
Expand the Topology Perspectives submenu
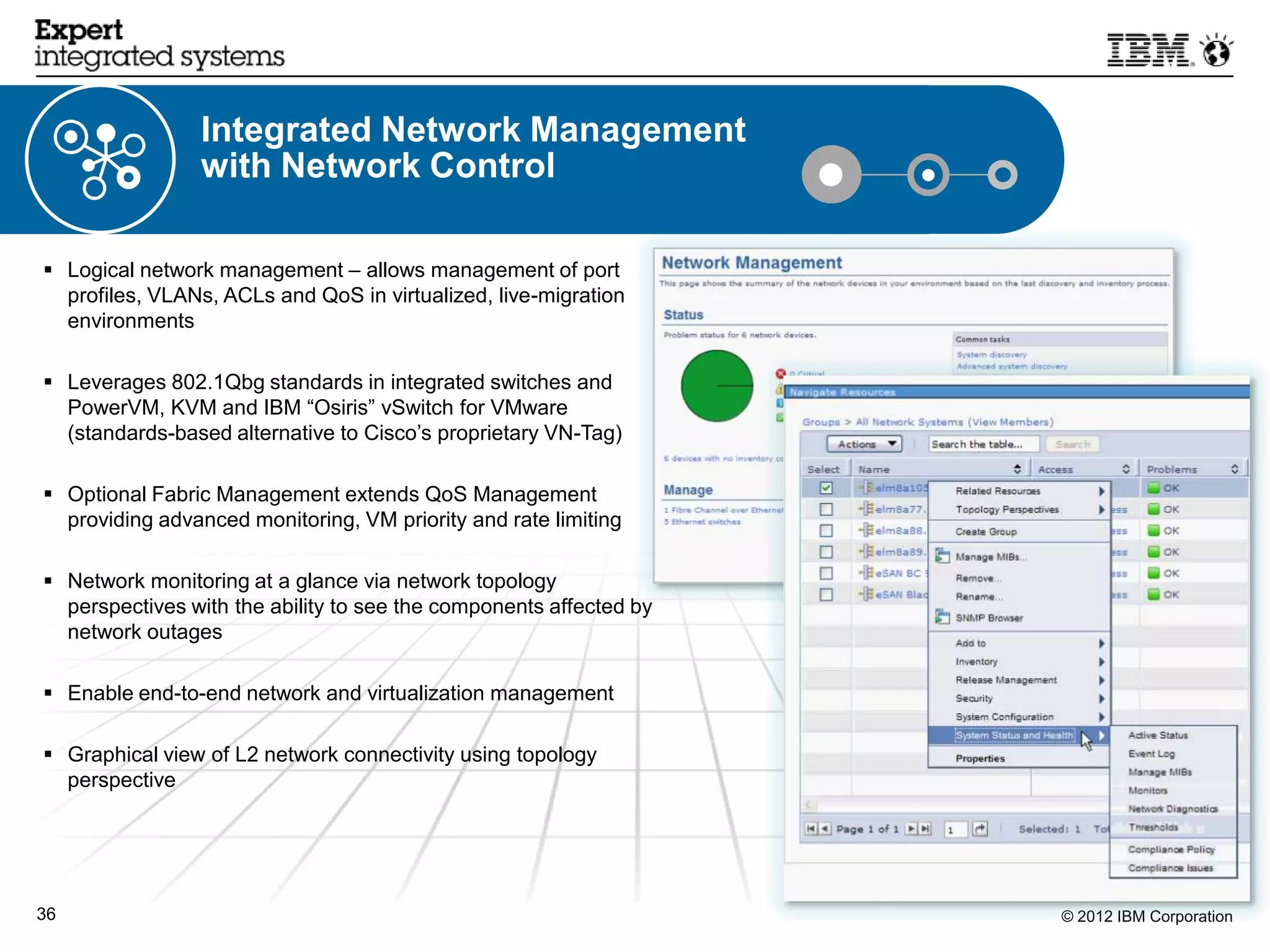pyautogui.click(x=1019, y=509)
